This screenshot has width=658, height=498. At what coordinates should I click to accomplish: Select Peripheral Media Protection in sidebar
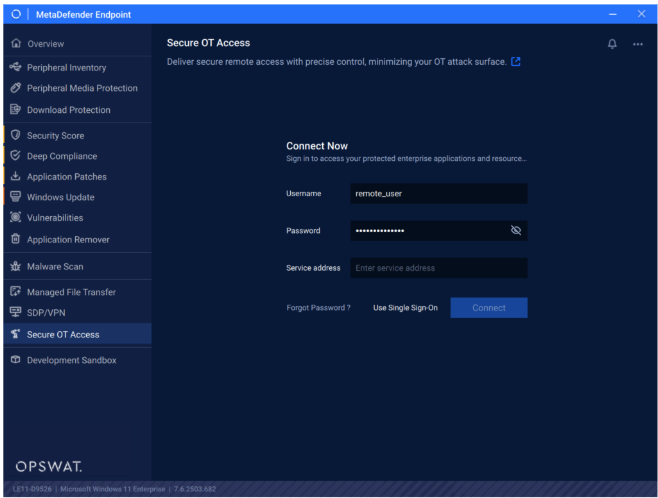(78, 88)
